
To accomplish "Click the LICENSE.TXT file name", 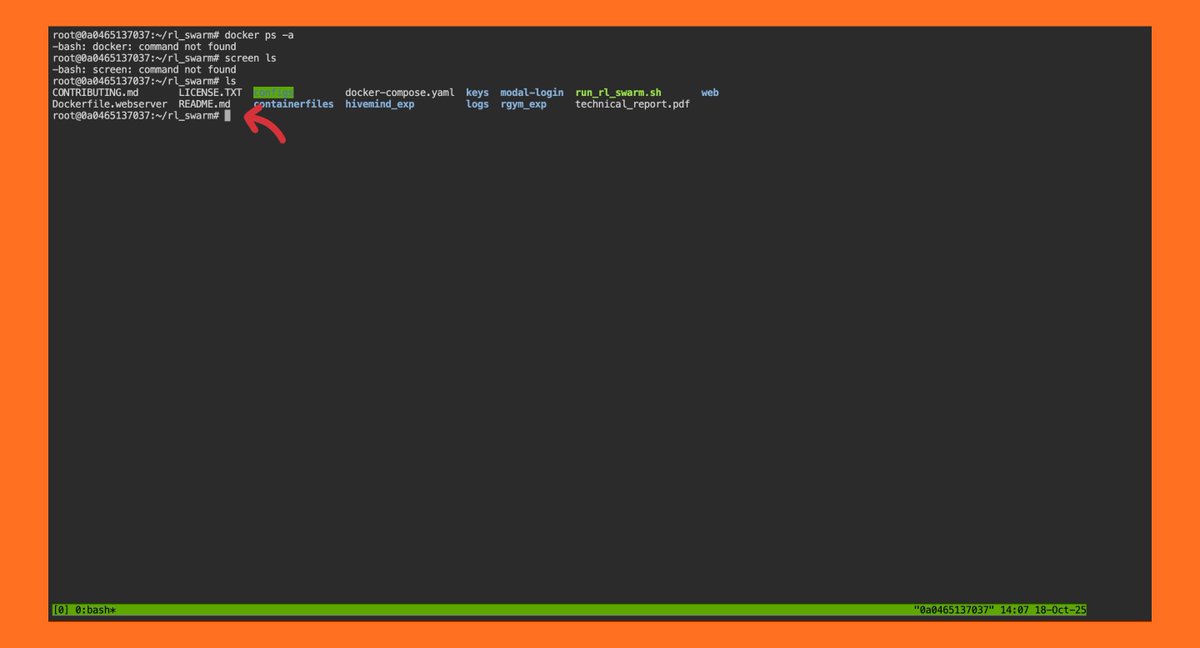I will 210,93.
